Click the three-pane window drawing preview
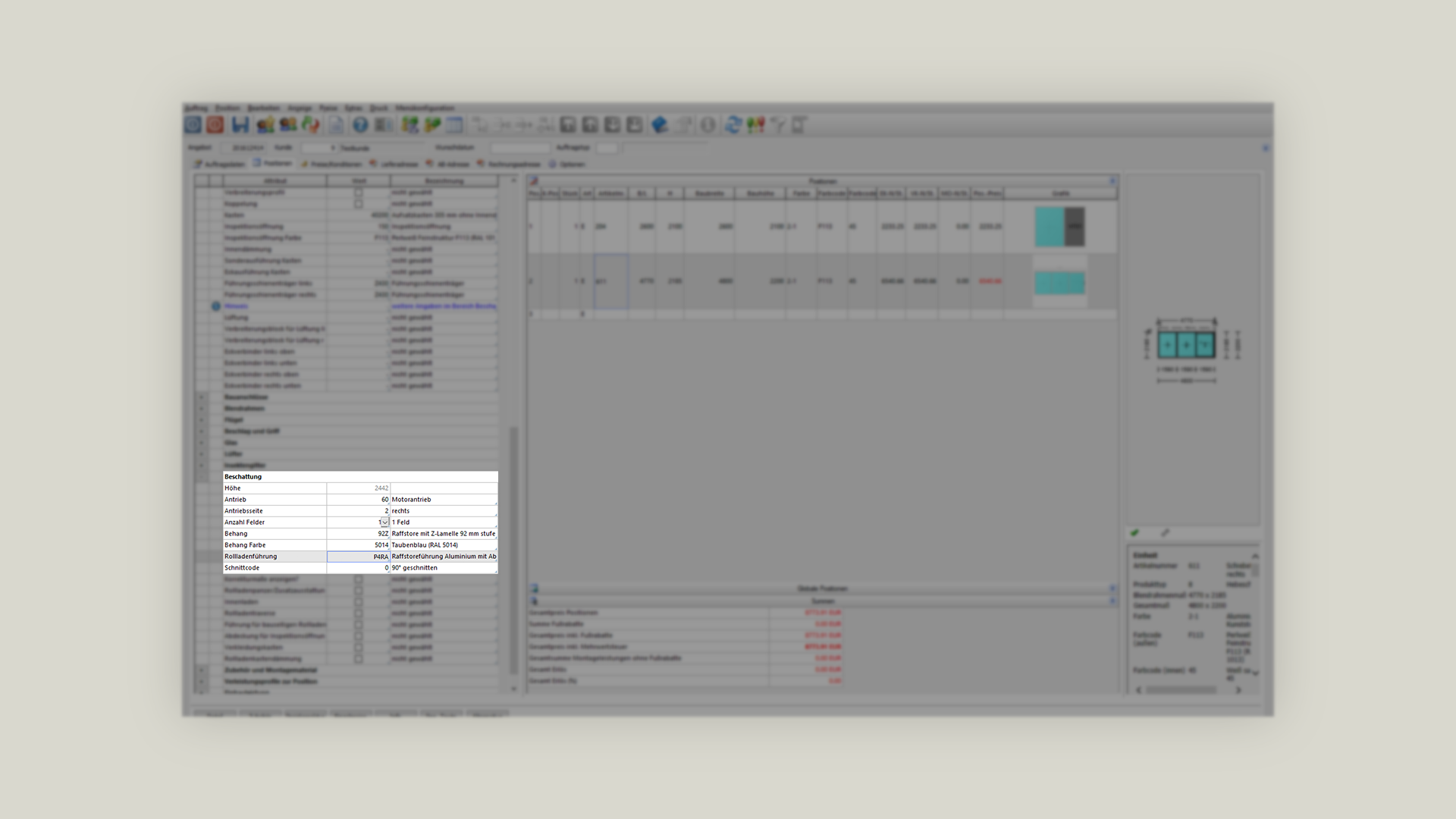Viewport: 1456px width, 819px height. point(1187,345)
